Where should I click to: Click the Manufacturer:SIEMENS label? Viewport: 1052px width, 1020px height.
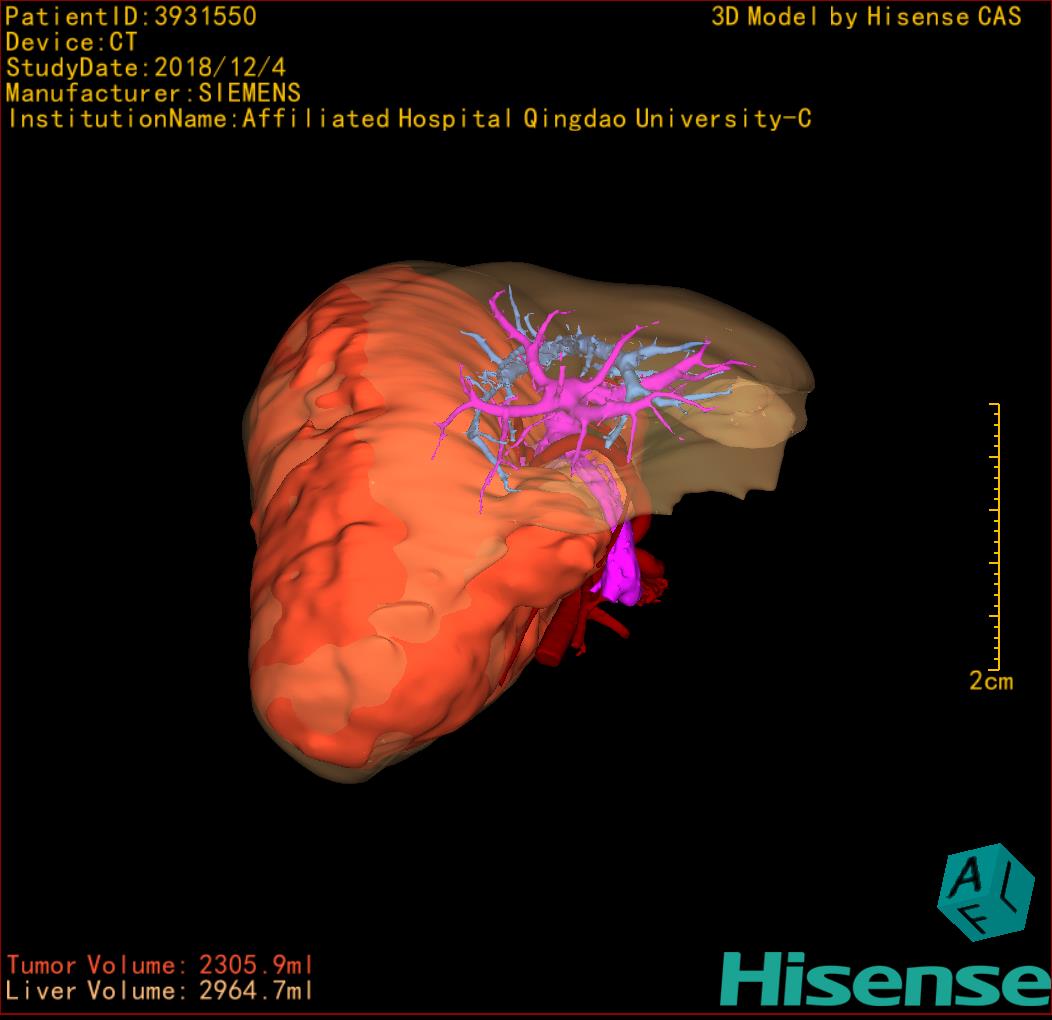coord(153,93)
